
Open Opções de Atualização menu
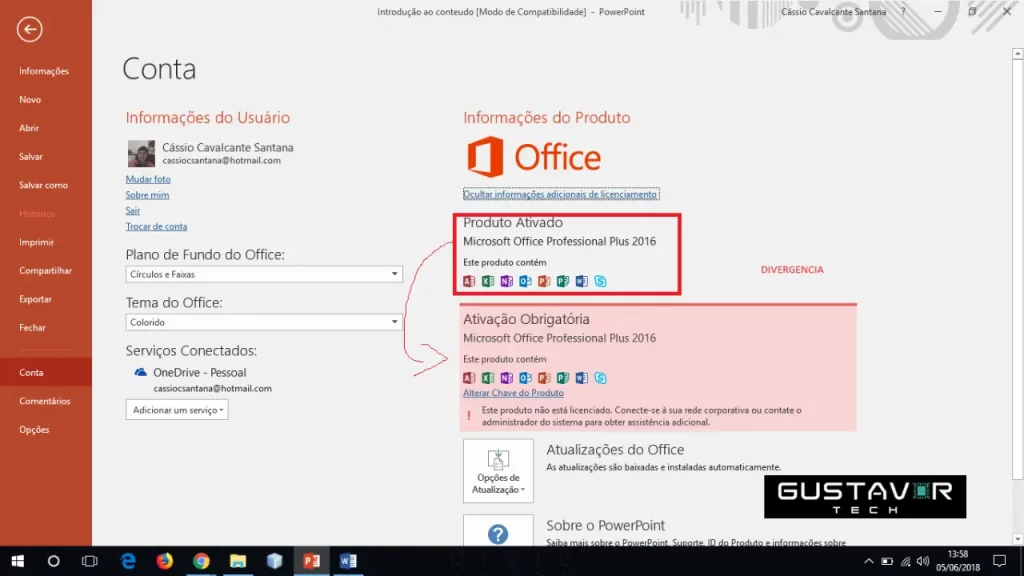point(498,471)
